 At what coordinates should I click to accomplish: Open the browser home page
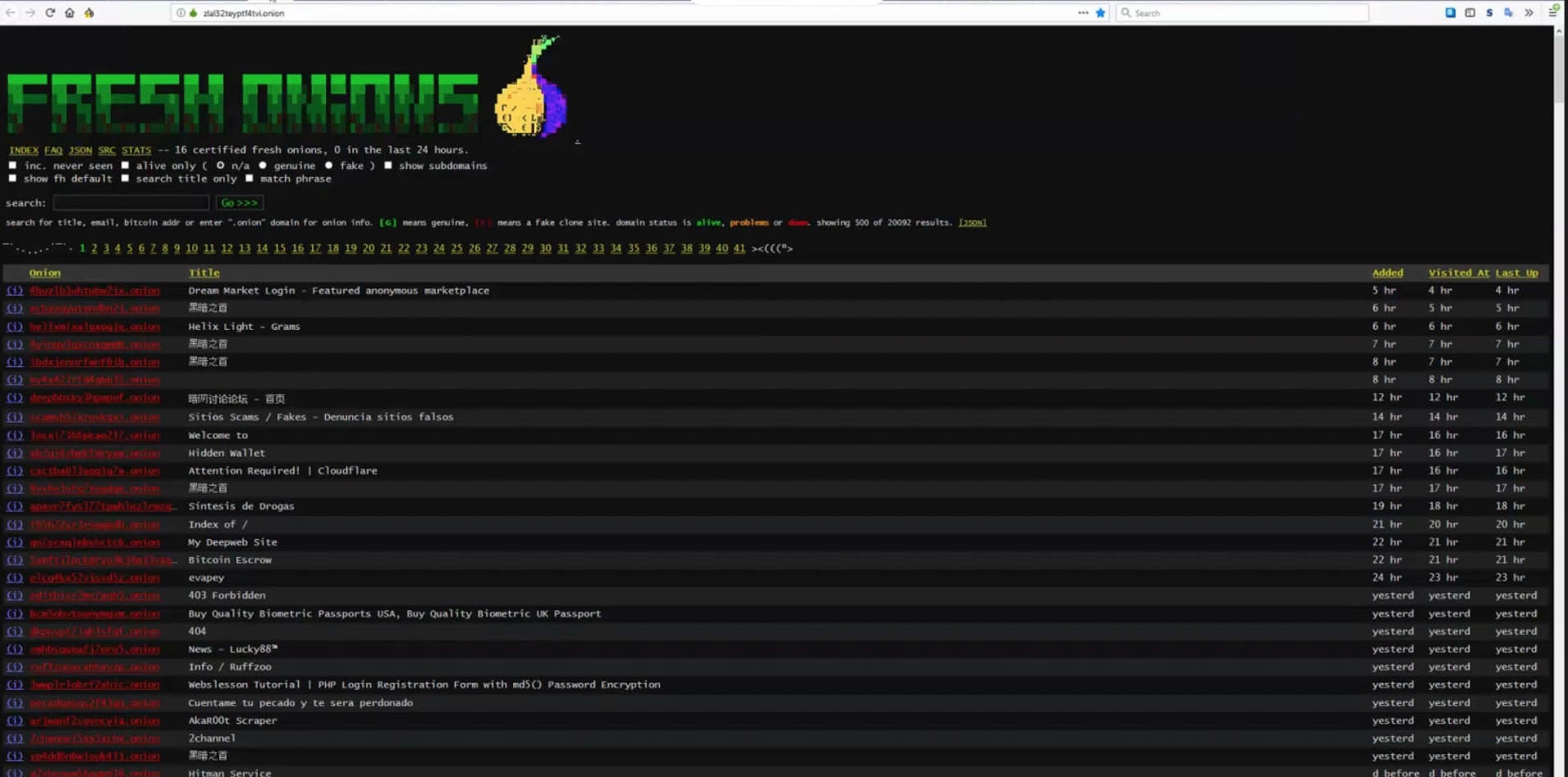point(70,12)
